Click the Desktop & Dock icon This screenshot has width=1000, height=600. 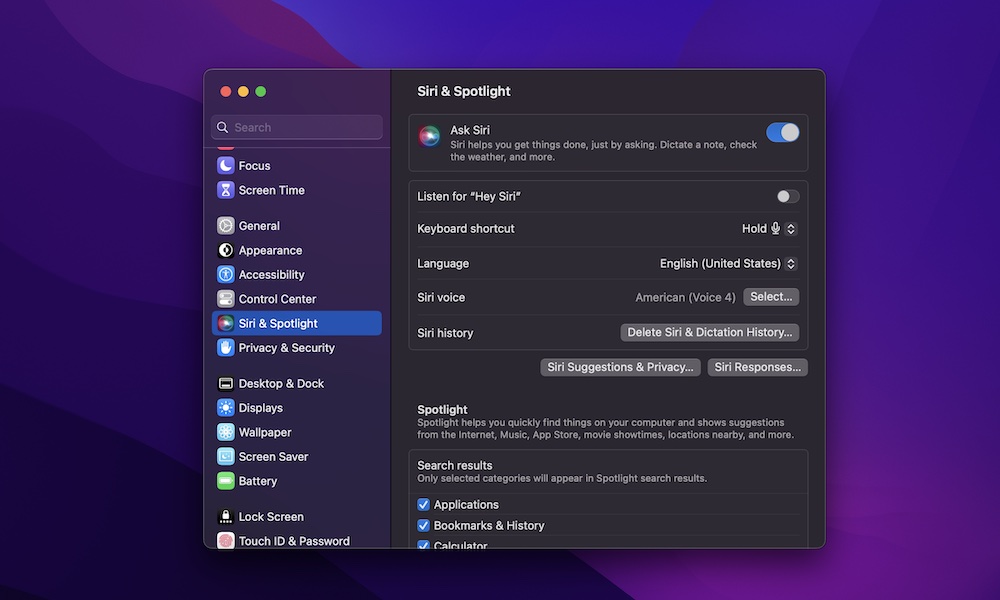click(225, 383)
